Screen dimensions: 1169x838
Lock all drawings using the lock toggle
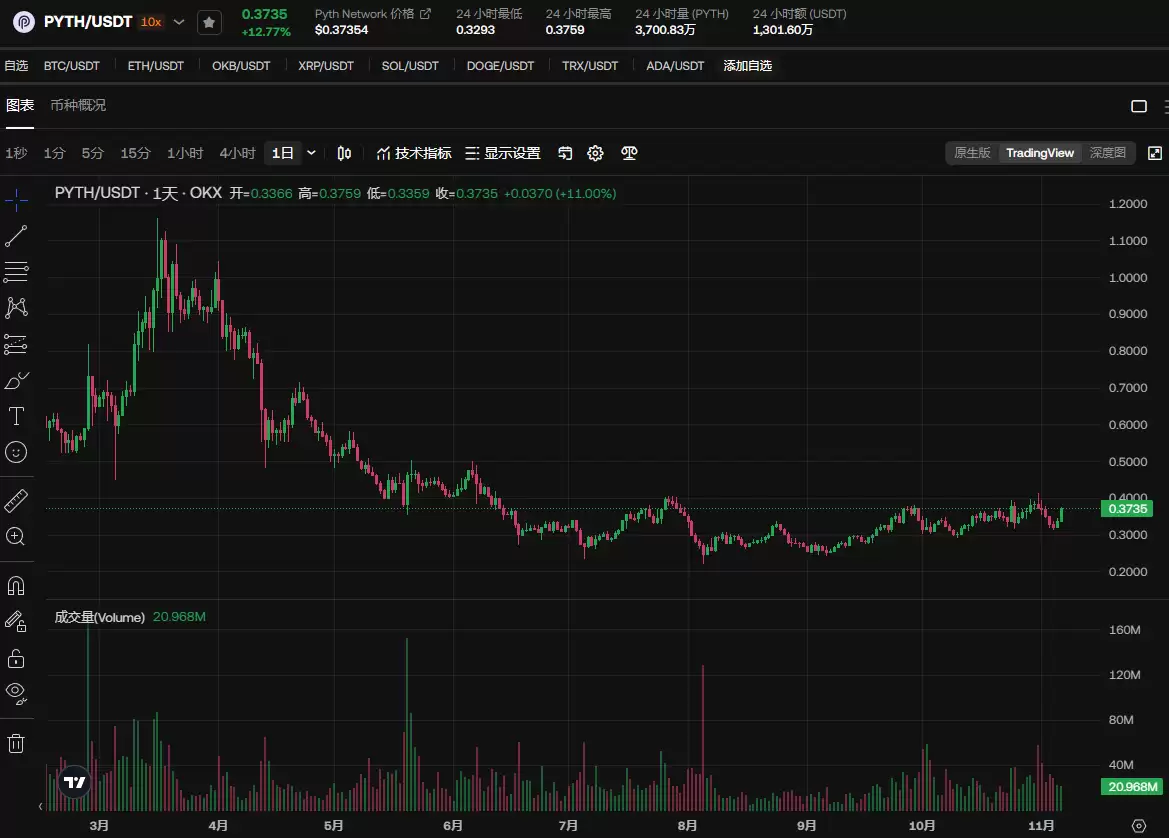pyautogui.click(x=16, y=658)
